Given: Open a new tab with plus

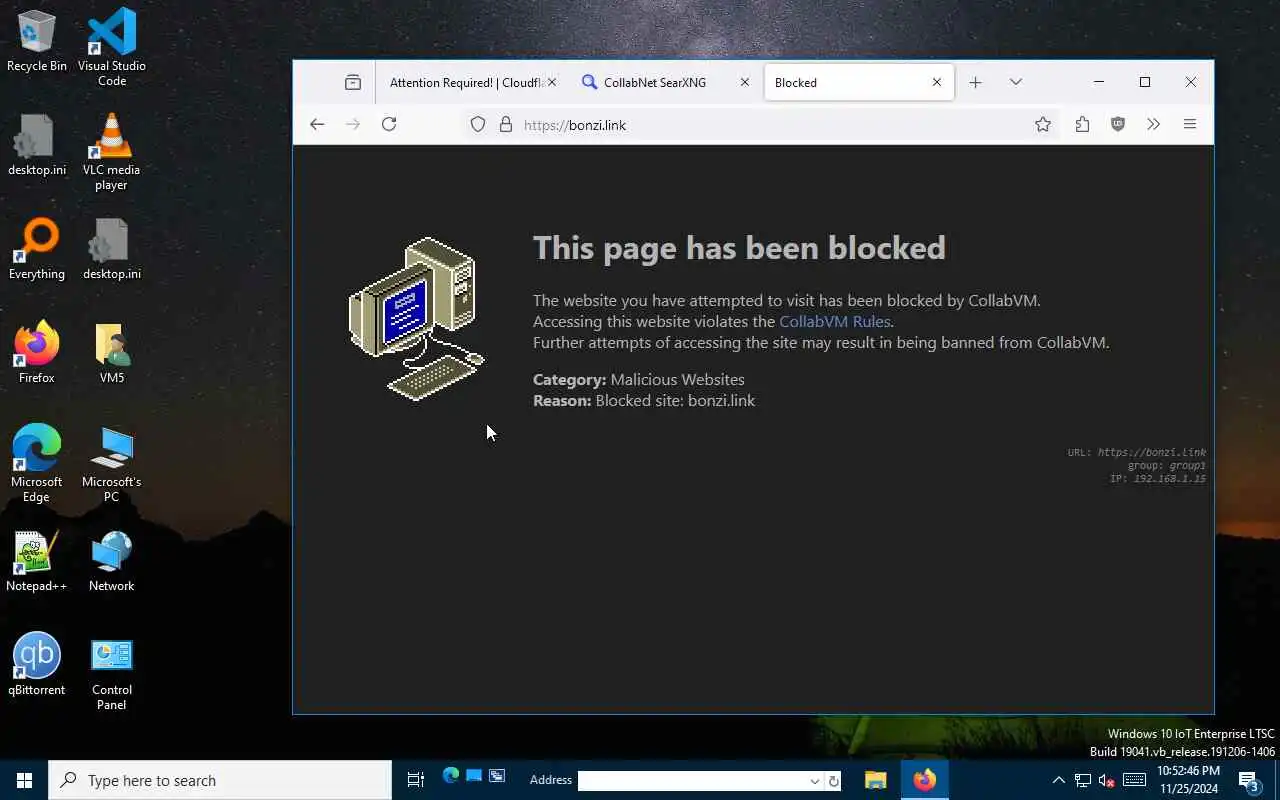Looking at the screenshot, I should 975,83.
